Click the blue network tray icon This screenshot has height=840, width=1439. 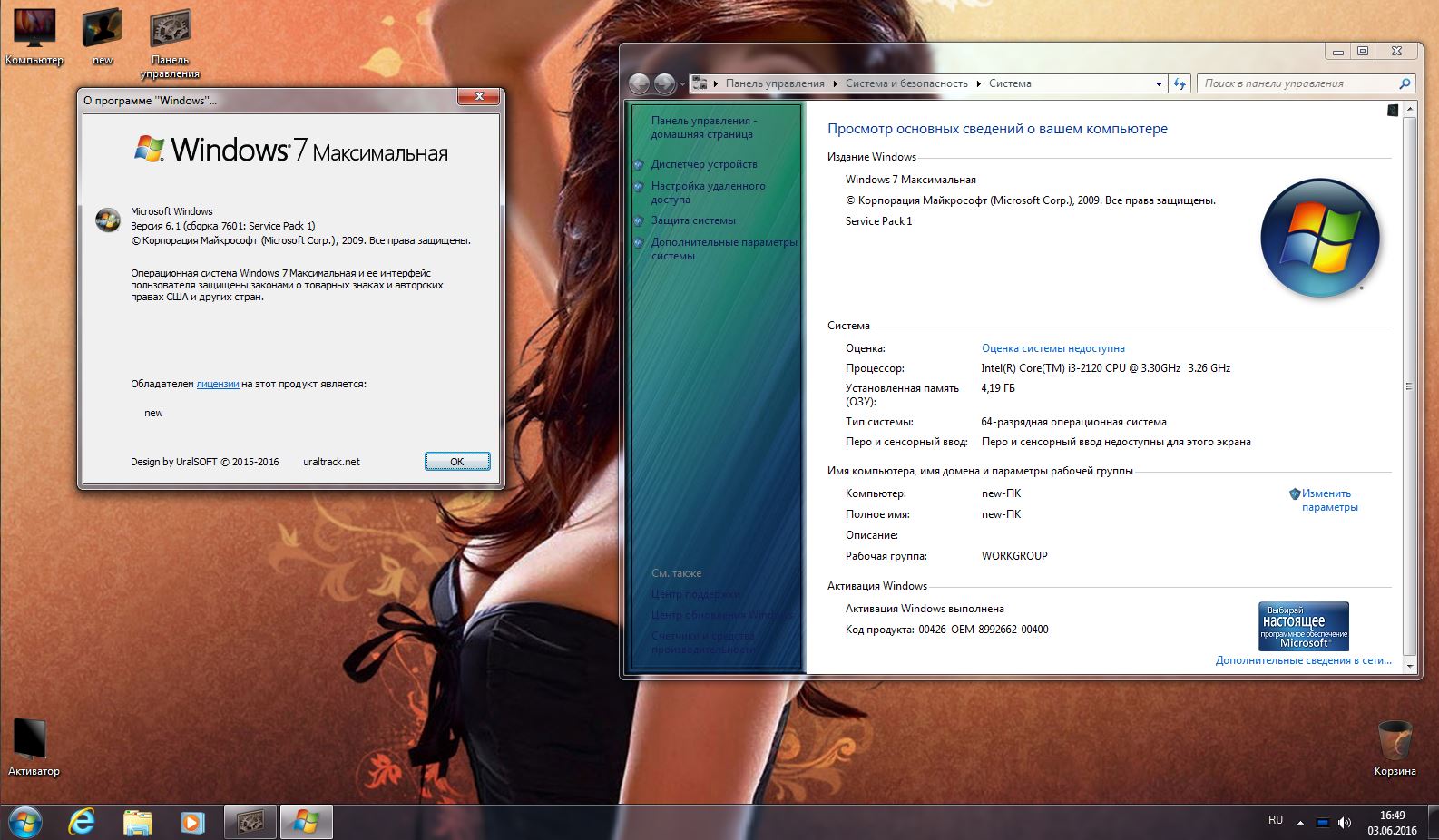[x=1322, y=823]
